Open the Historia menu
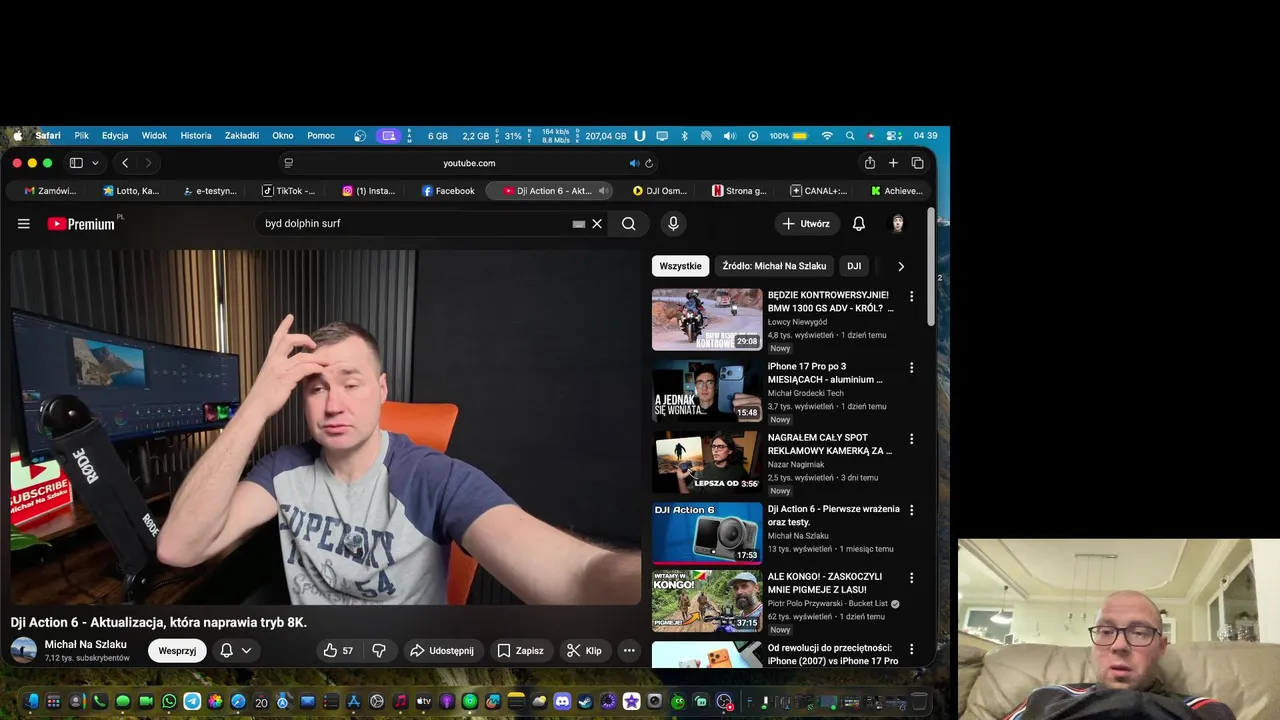The width and height of the screenshot is (1280, 720). [x=196, y=136]
